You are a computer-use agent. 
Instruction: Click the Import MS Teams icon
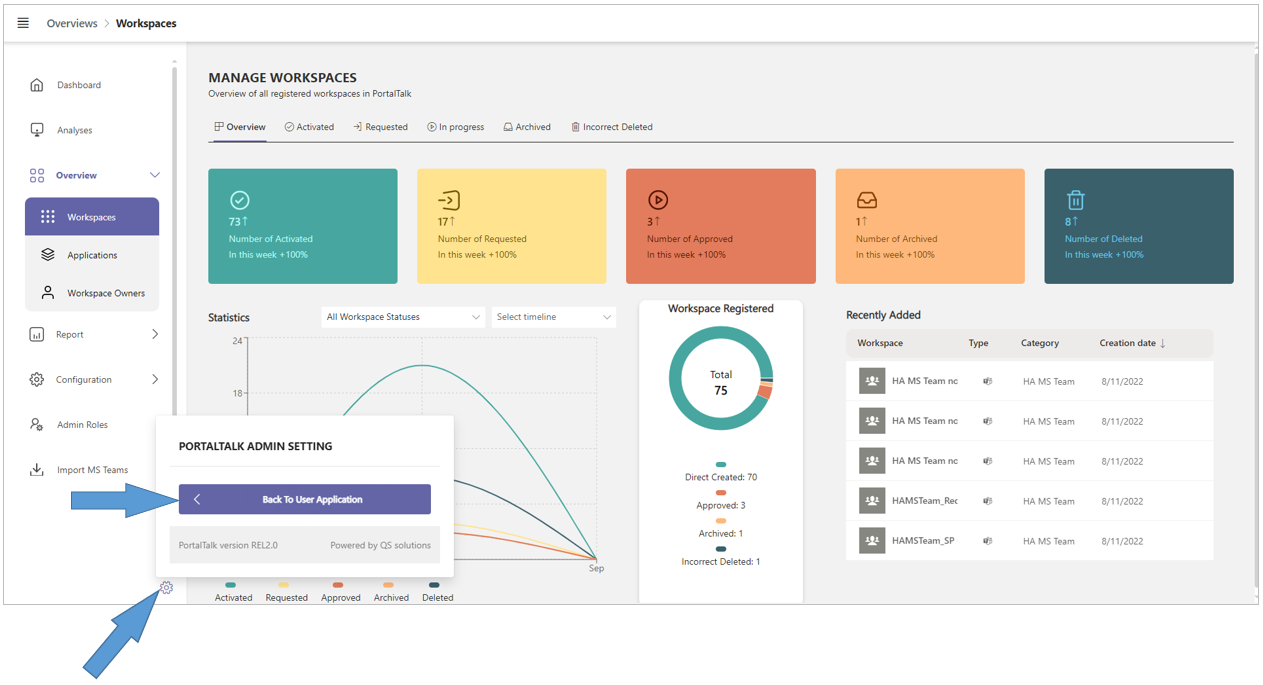[37, 470]
